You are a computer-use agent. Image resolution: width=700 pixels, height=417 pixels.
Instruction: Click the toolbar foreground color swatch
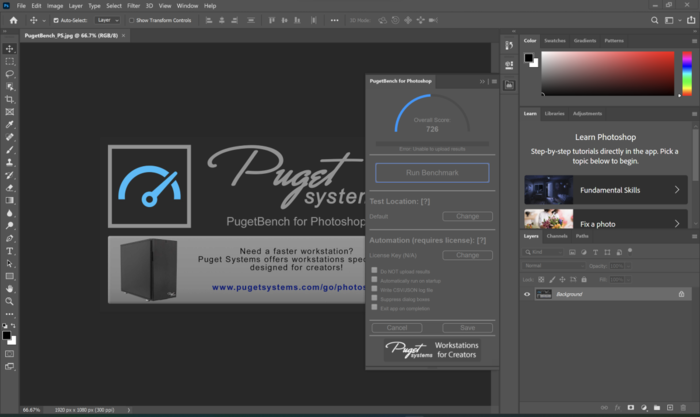7,336
